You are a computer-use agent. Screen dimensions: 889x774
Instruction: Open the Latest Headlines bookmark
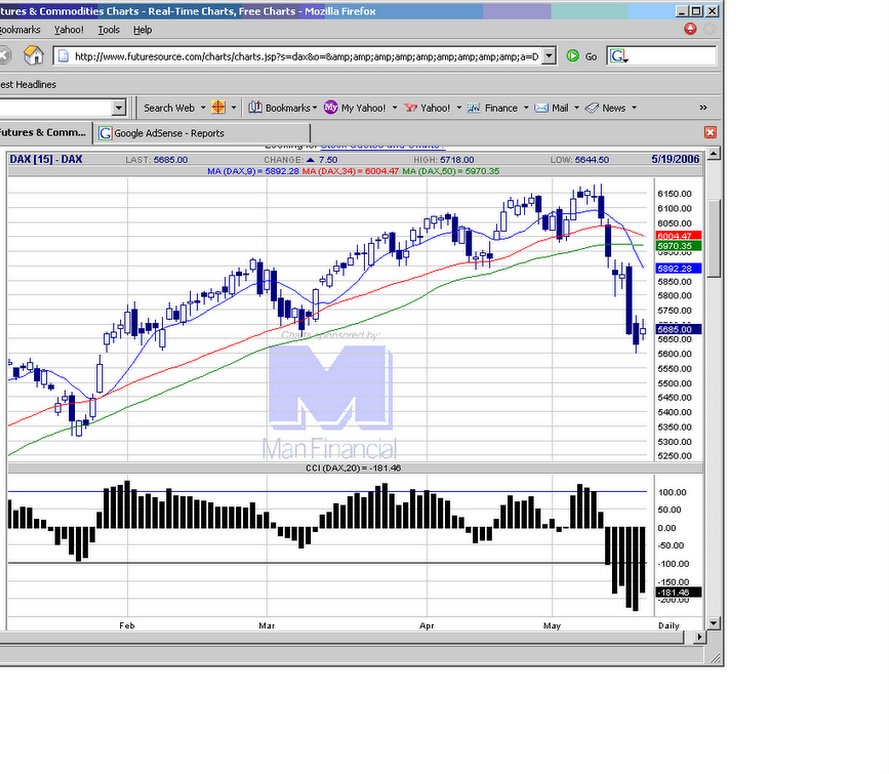(x=28, y=84)
